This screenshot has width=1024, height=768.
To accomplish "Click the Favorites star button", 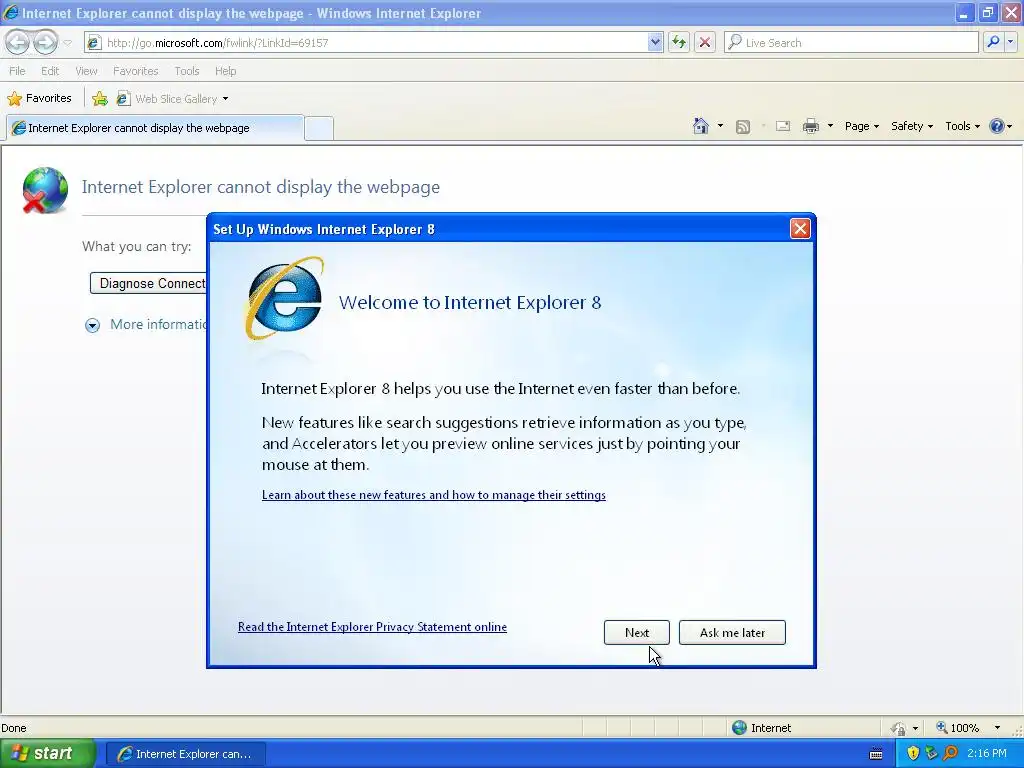I will 39,98.
